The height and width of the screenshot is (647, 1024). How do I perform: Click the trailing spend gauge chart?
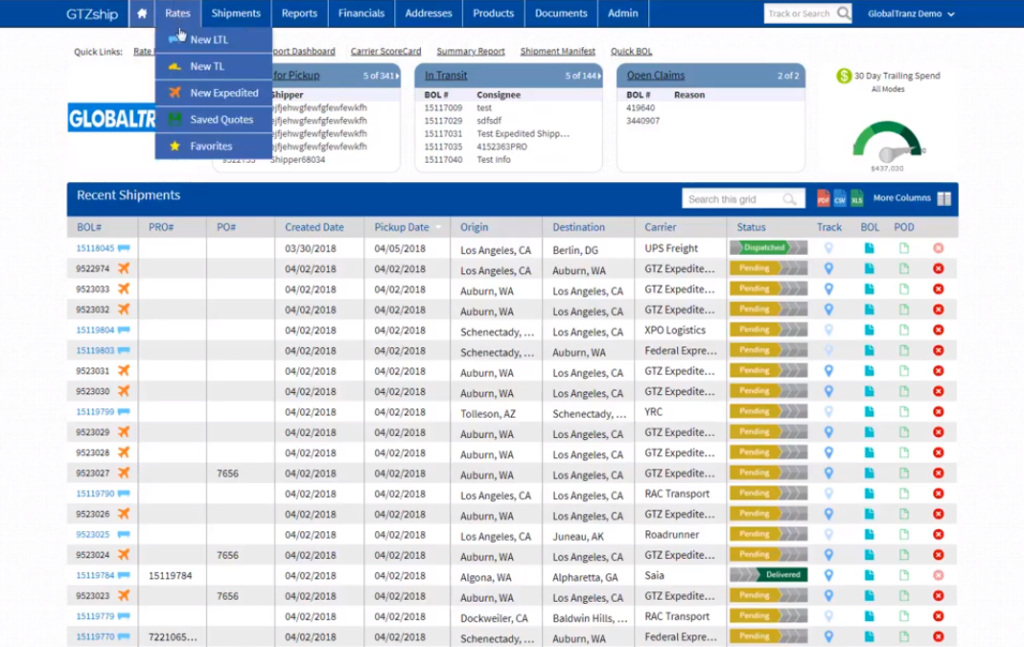(x=888, y=142)
